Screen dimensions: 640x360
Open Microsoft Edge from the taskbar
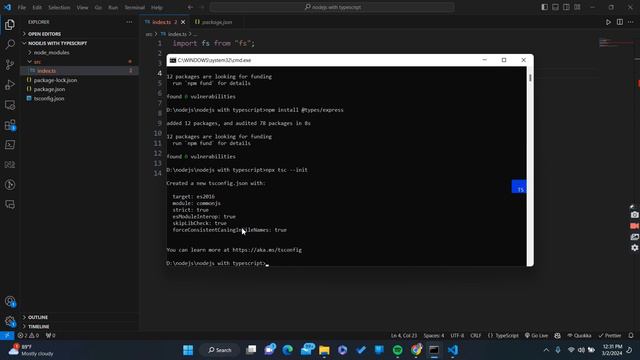click(288, 350)
